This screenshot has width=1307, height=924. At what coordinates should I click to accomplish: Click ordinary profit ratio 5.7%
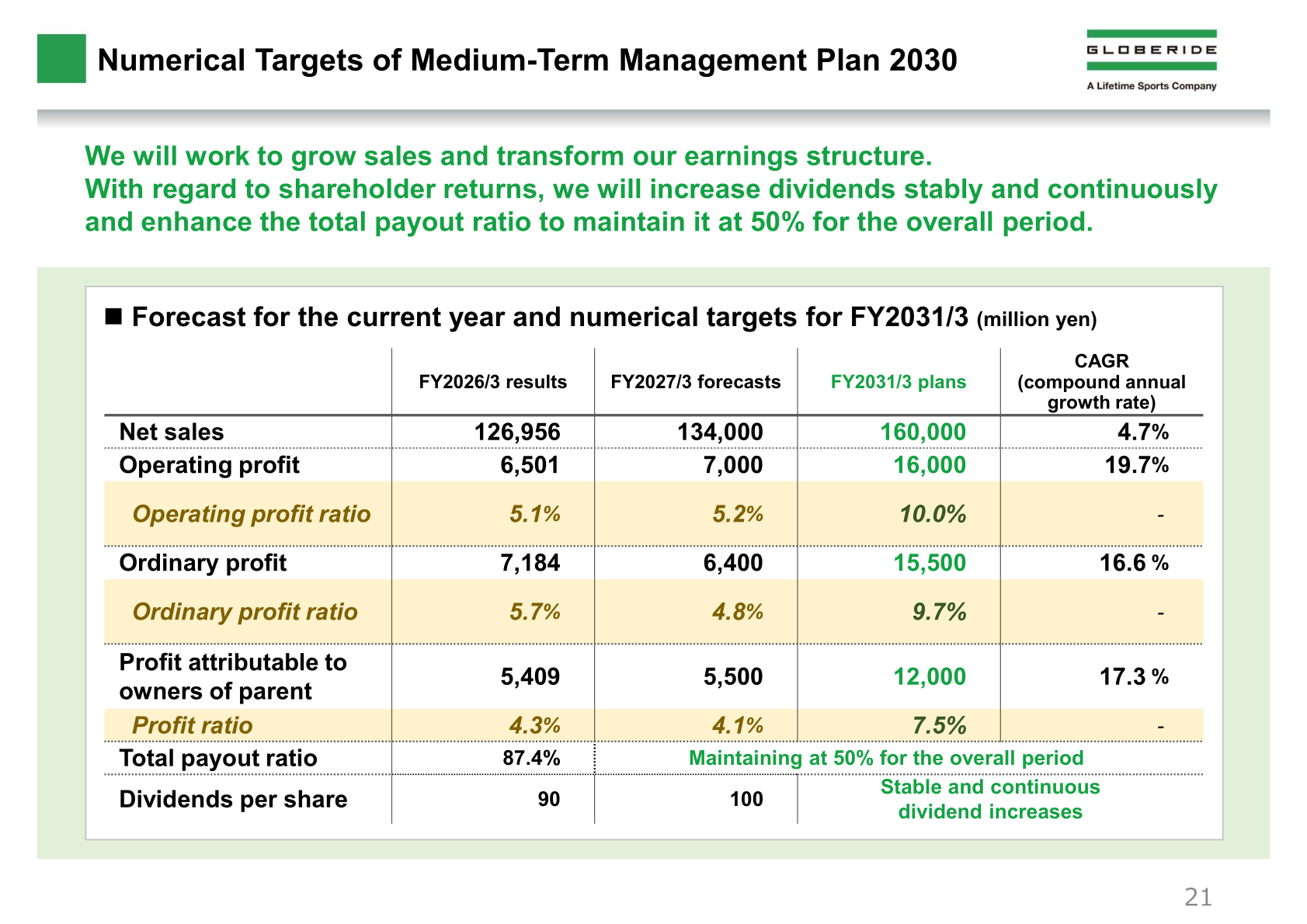coord(535,612)
